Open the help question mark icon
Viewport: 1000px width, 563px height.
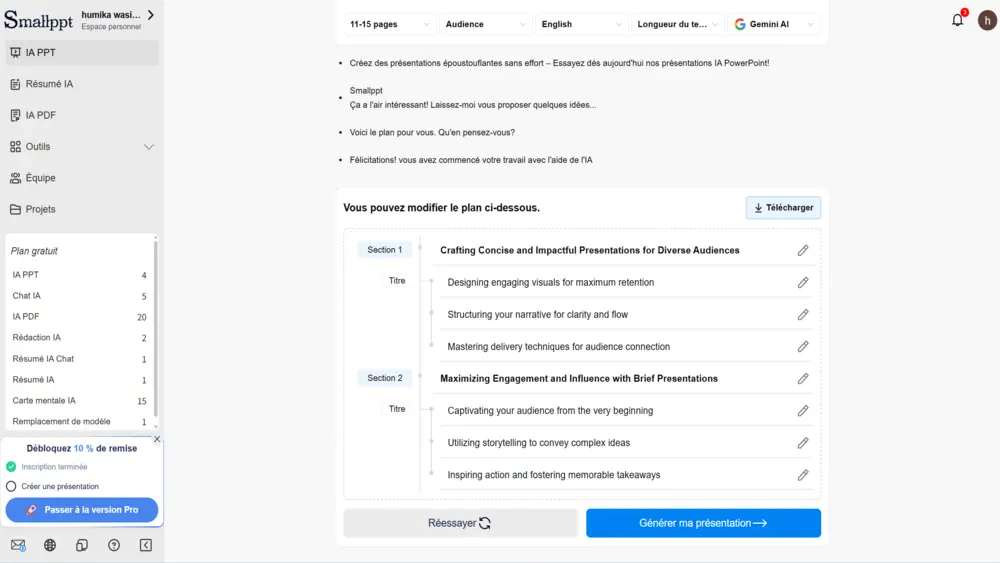[x=114, y=545]
